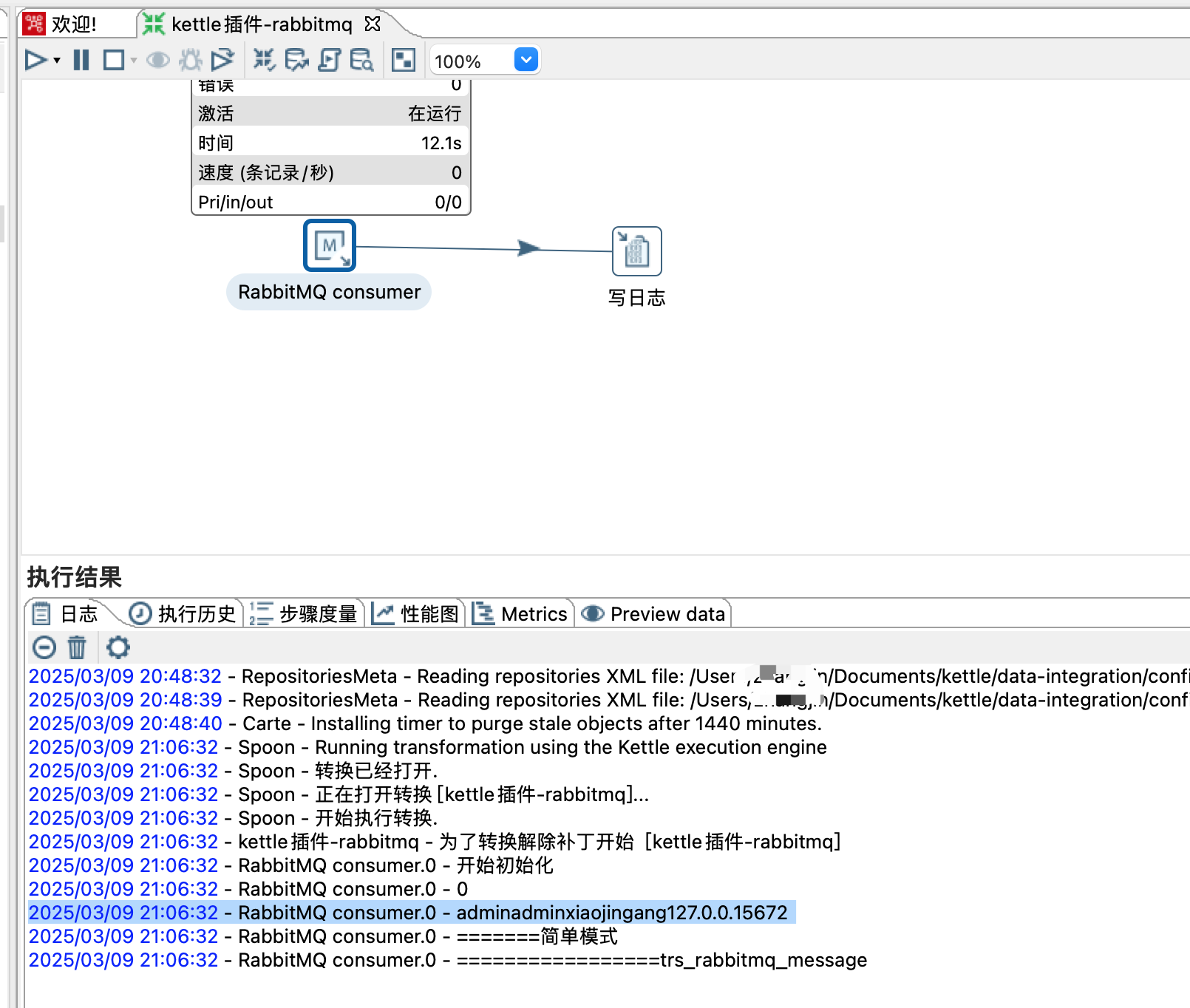This screenshot has width=1190, height=1008.
Task: Click the log line ending trs_rabbitmq_message
Action: [x=448, y=960]
